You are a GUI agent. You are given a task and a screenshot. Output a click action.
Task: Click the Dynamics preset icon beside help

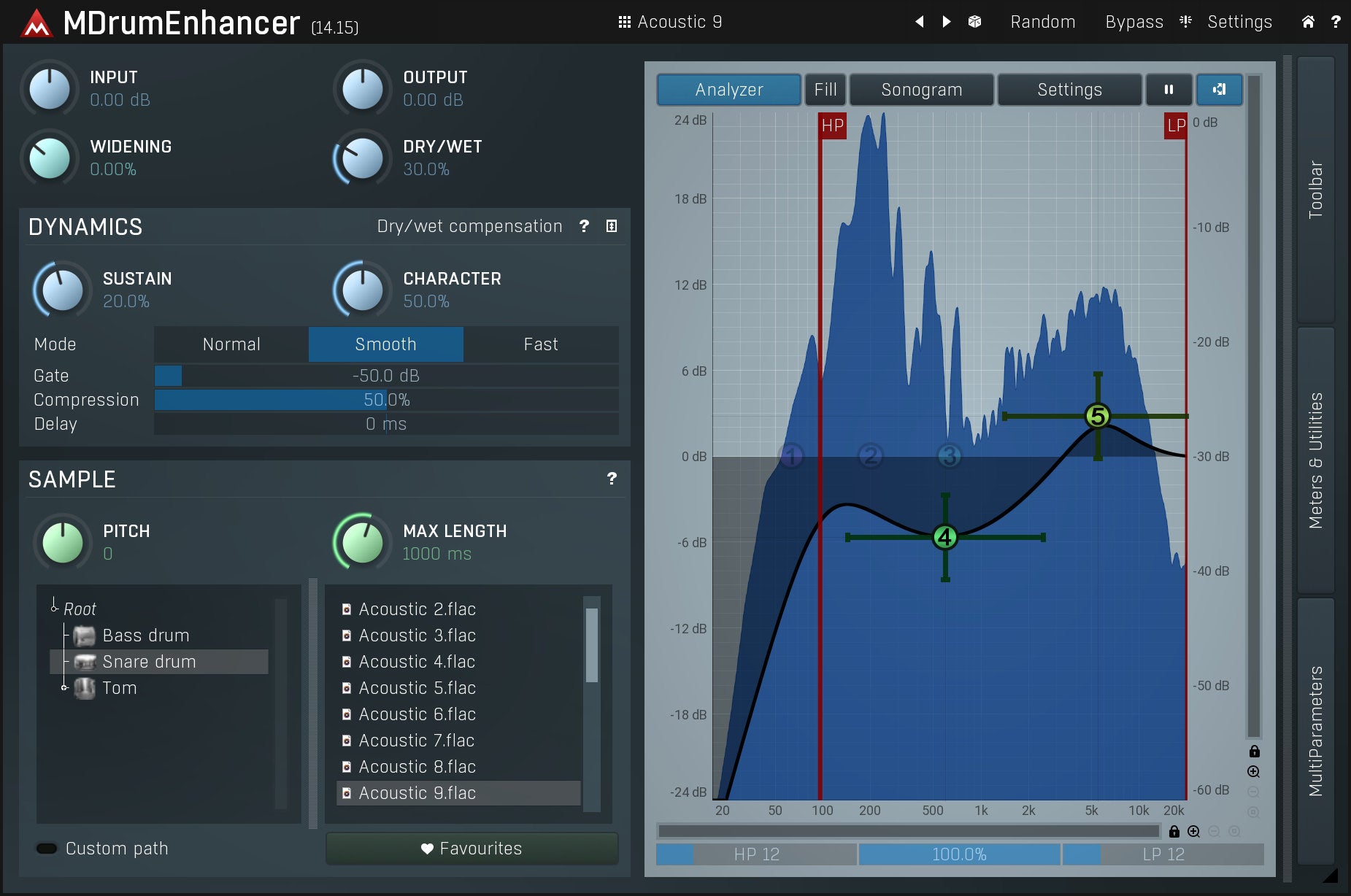coord(612,226)
